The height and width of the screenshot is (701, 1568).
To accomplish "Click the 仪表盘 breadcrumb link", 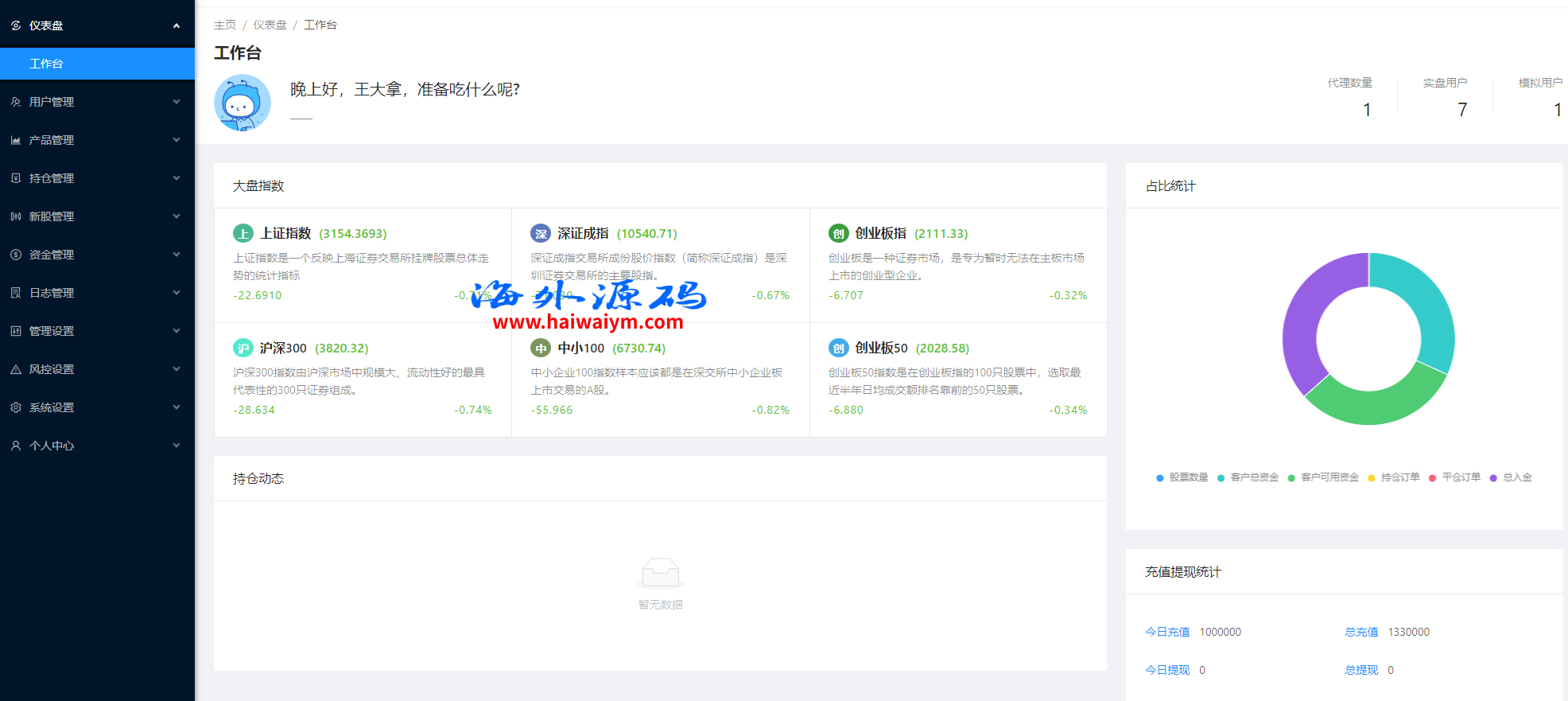I will (270, 25).
